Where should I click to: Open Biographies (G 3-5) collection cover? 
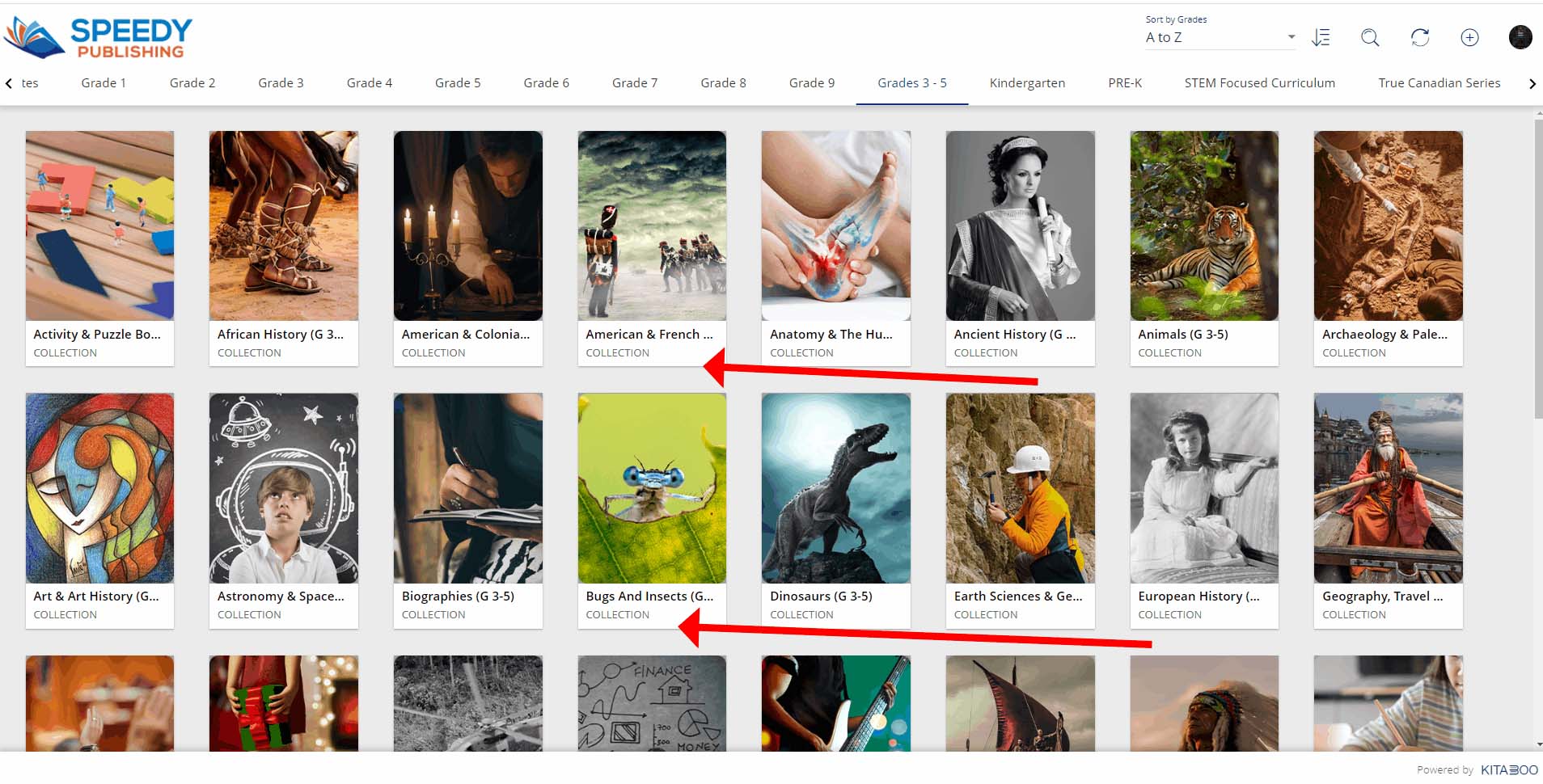(468, 488)
